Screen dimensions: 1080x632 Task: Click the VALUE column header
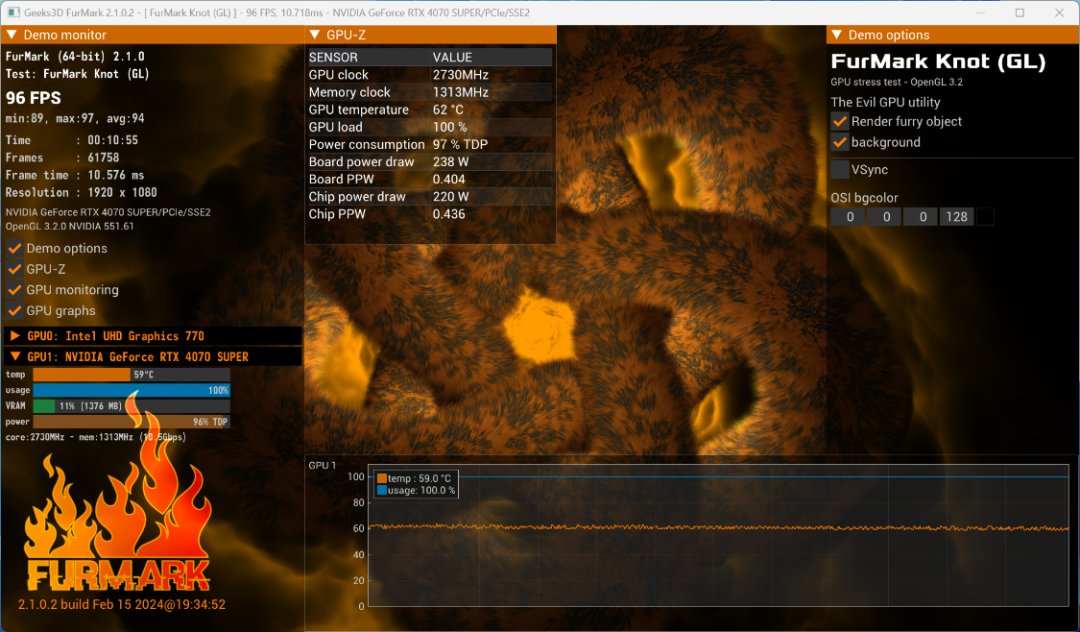pos(453,57)
